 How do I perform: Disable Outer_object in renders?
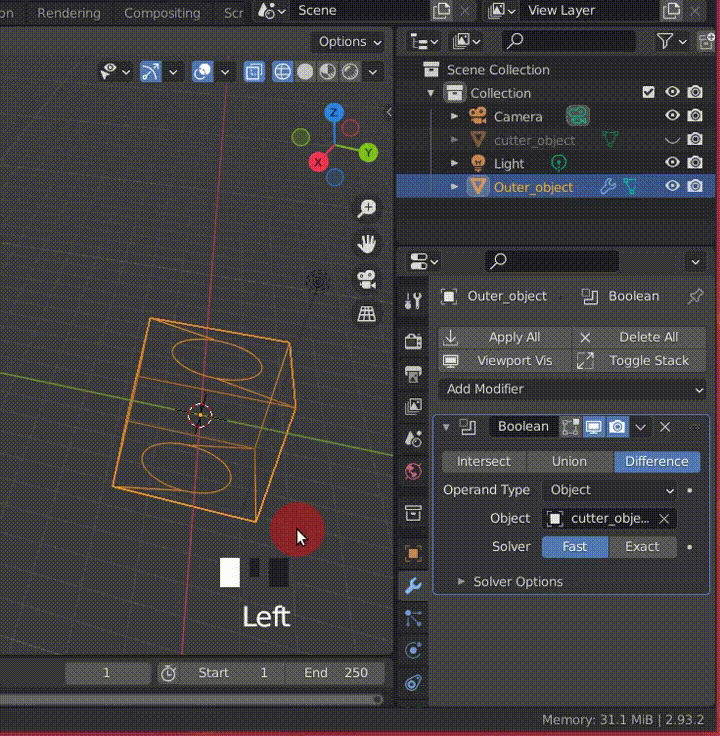695,186
